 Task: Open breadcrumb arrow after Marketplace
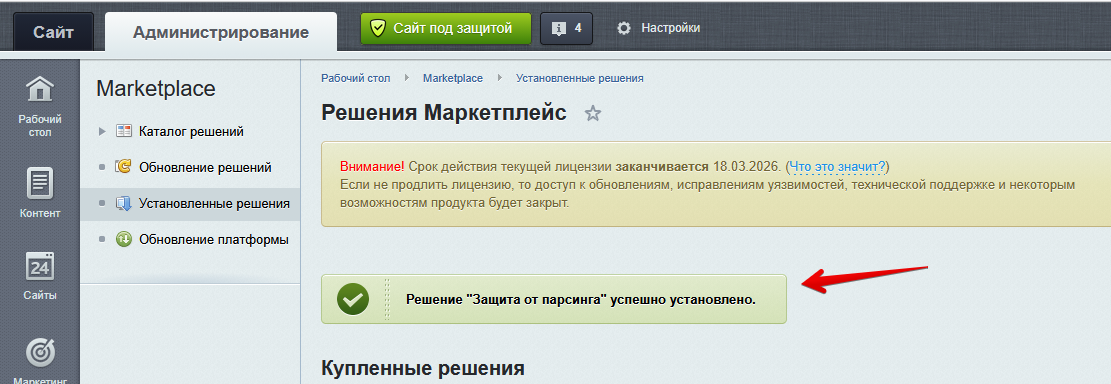coord(500,78)
